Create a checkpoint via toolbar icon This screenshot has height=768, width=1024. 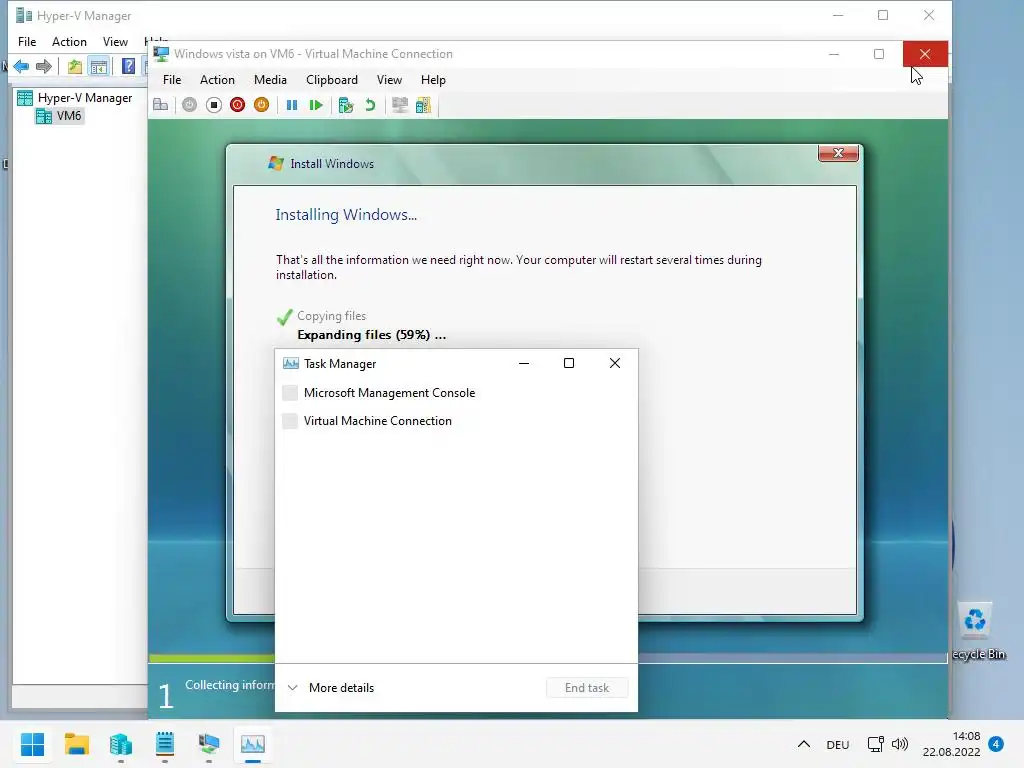[x=346, y=105]
